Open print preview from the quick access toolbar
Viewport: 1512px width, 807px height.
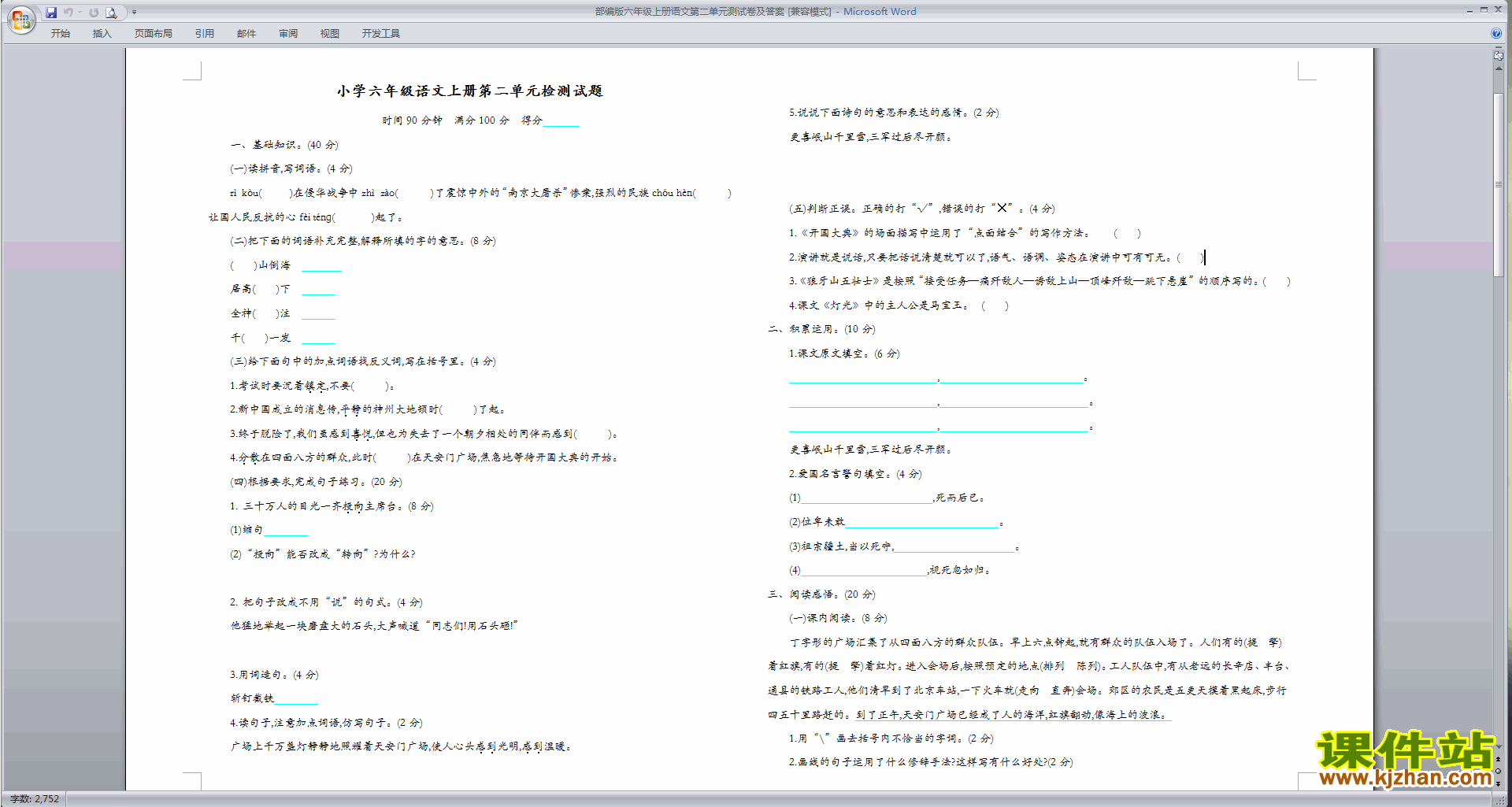click(111, 12)
